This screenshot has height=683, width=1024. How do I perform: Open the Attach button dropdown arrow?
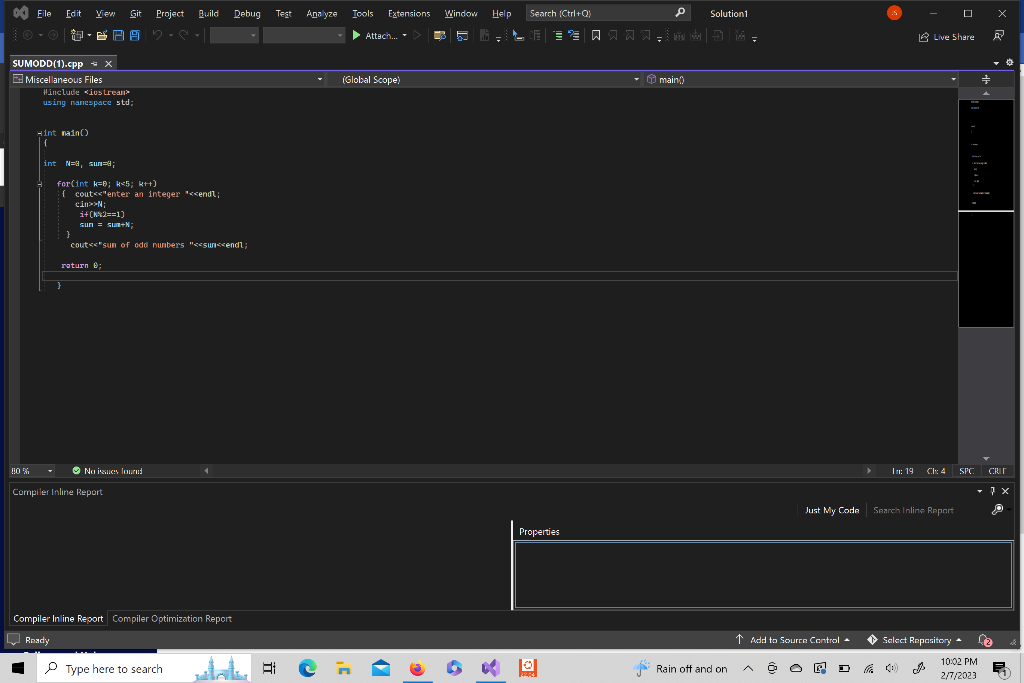tap(404, 36)
